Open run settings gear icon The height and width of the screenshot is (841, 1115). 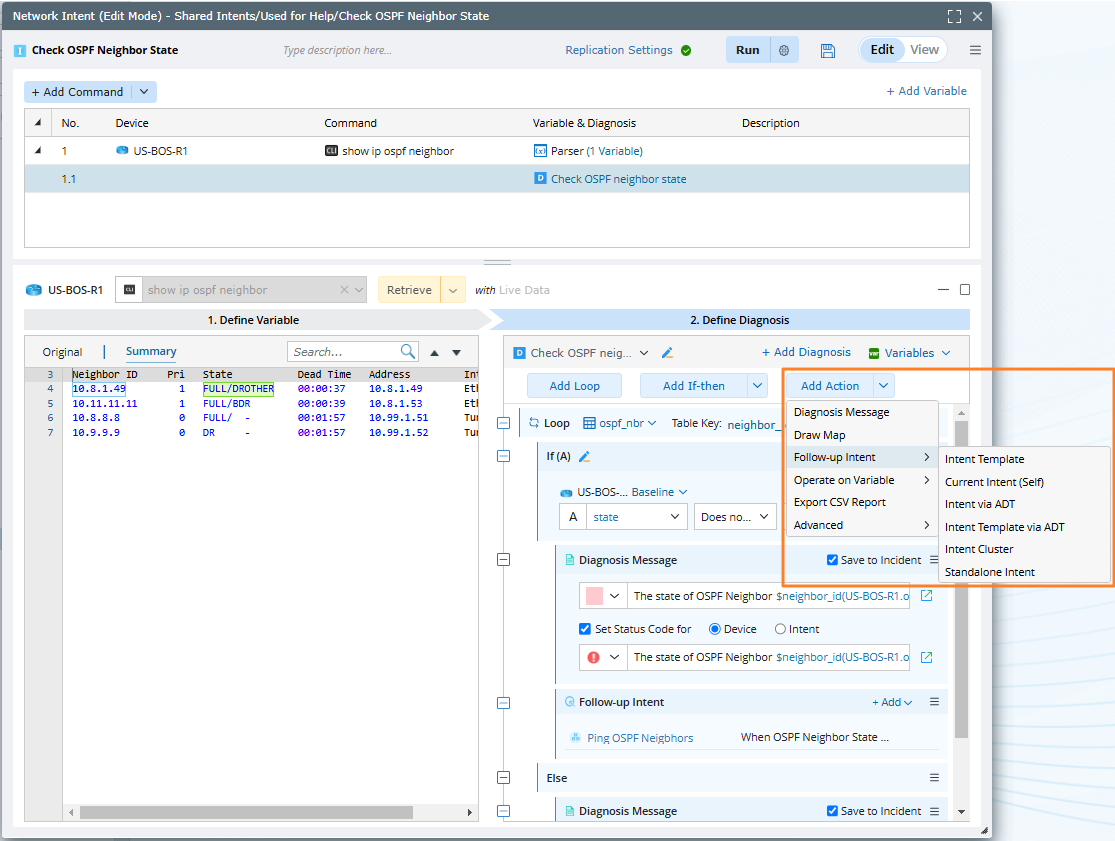pyautogui.click(x=784, y=50)
